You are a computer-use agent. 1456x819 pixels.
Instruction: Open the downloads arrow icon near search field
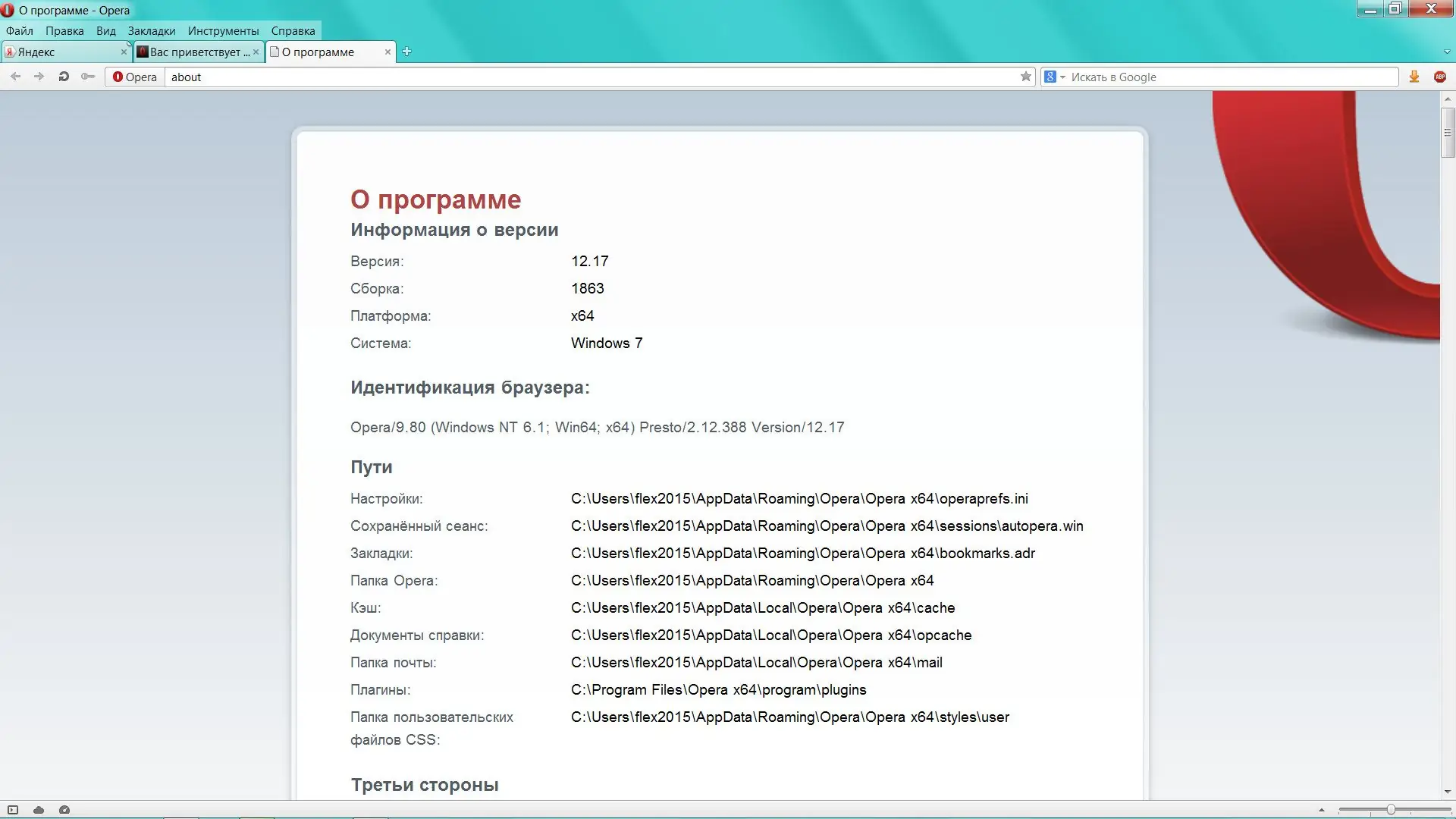(1414, 77)
